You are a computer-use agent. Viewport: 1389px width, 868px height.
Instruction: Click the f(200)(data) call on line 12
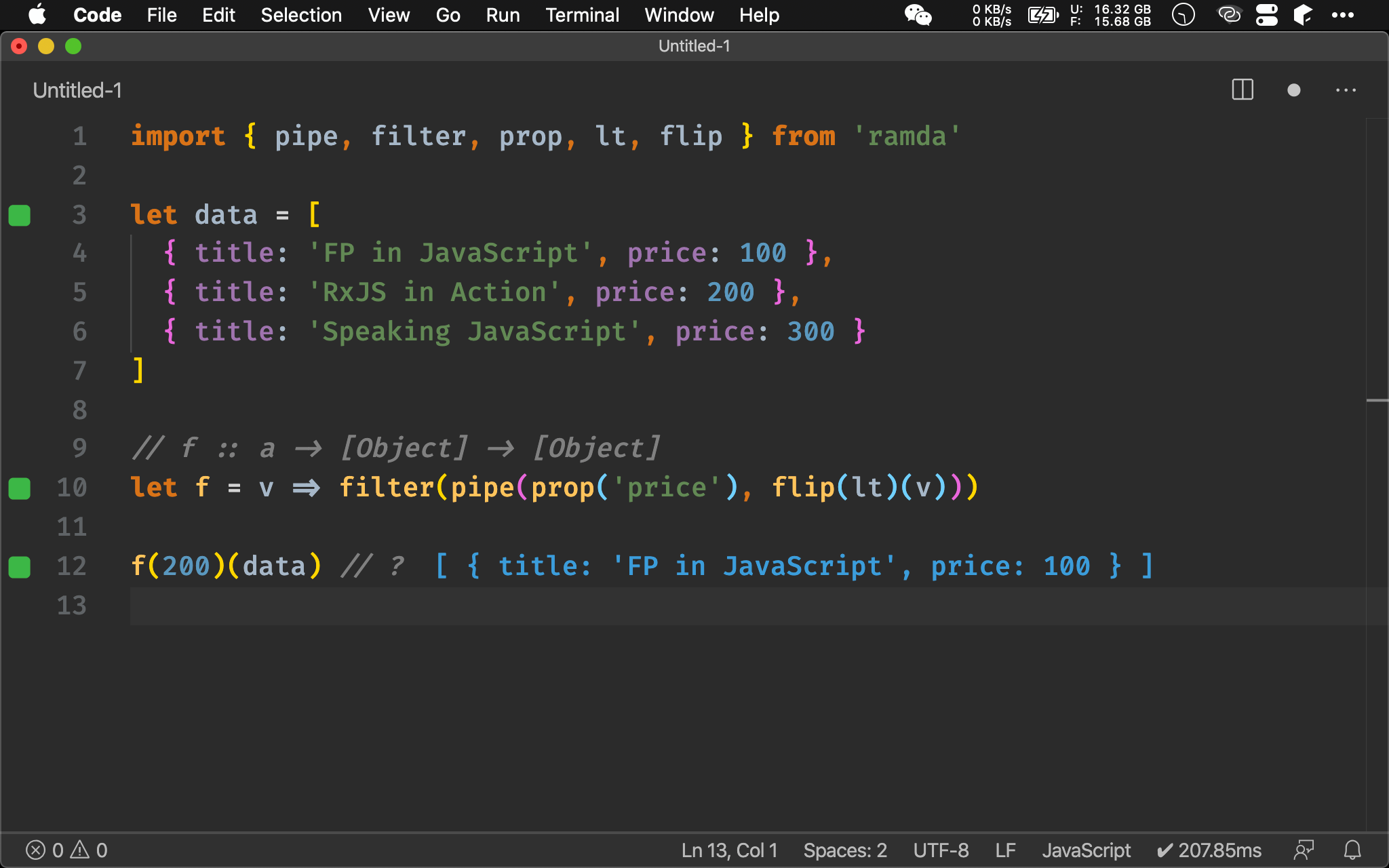click(x=226, y=566)
